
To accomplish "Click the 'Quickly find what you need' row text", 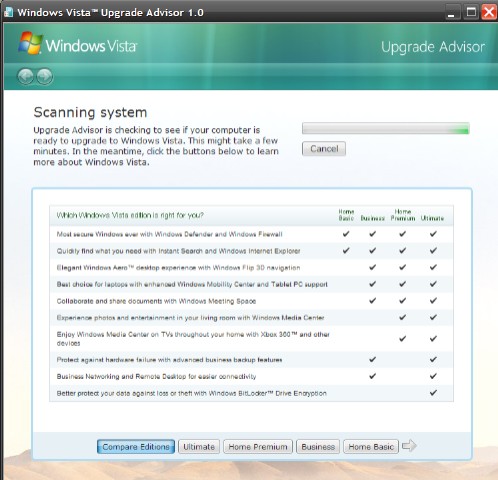I will tap(178, 251).
